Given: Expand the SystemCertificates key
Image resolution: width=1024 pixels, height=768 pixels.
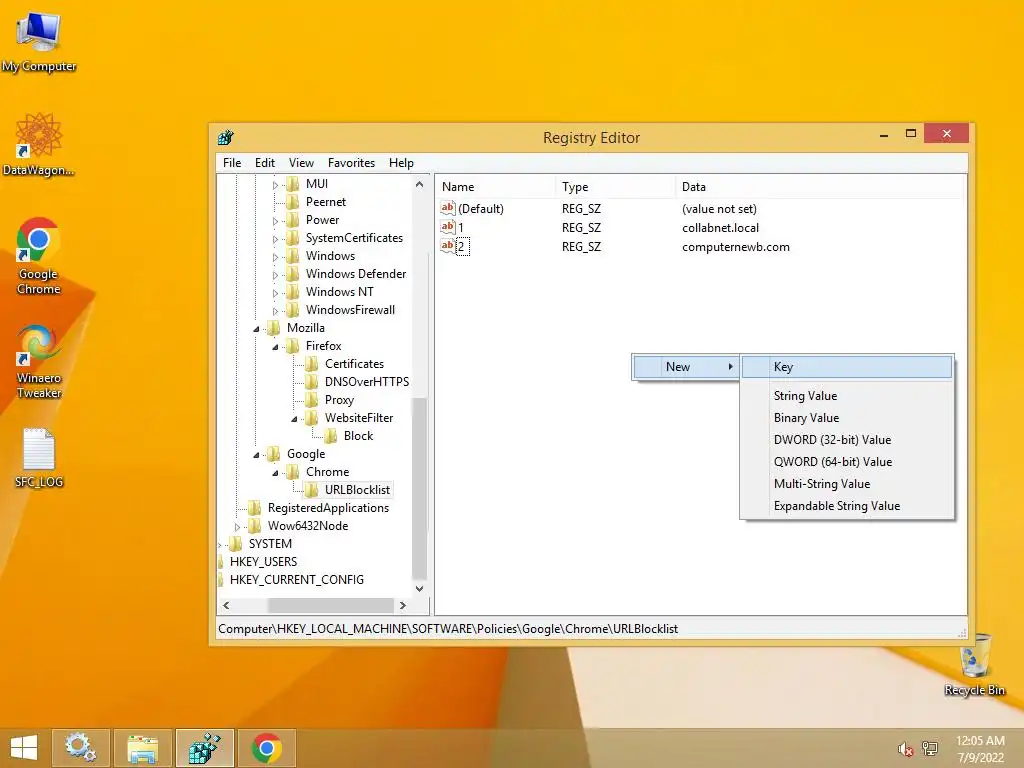Looking at the screenshot, I should [x=276, y=239].
